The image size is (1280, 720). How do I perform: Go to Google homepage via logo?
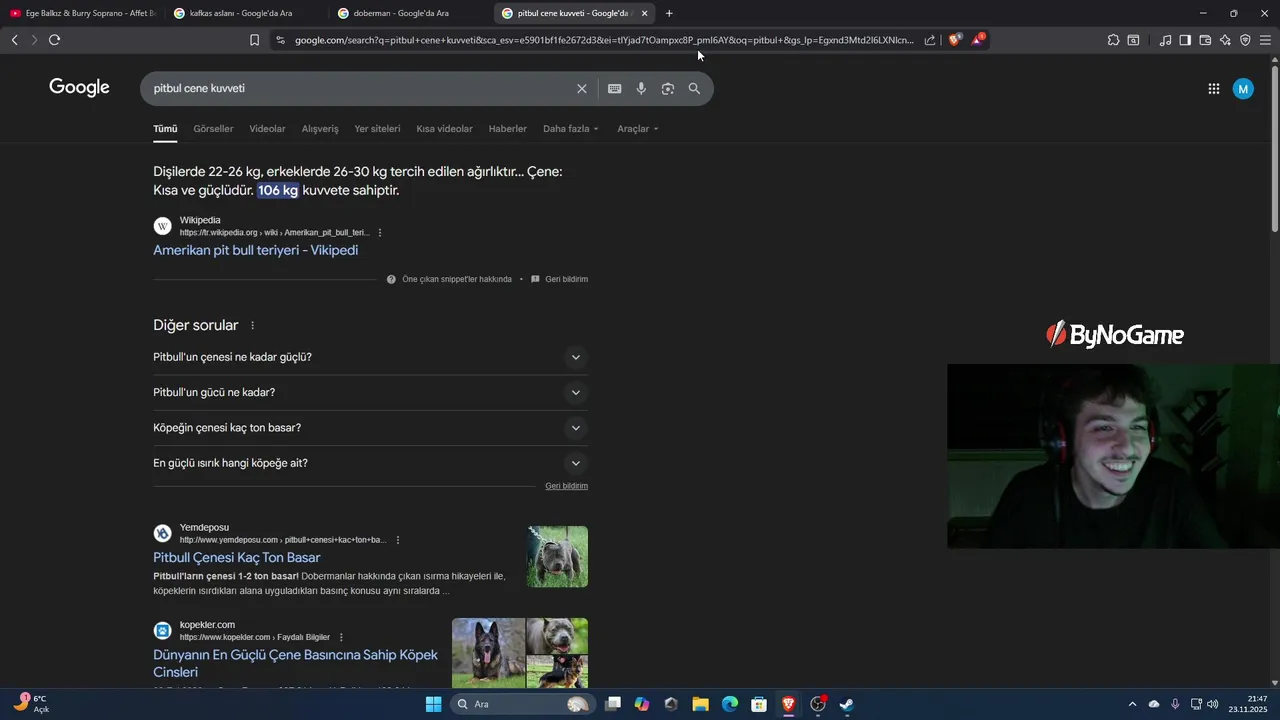[x=79, y=88]
